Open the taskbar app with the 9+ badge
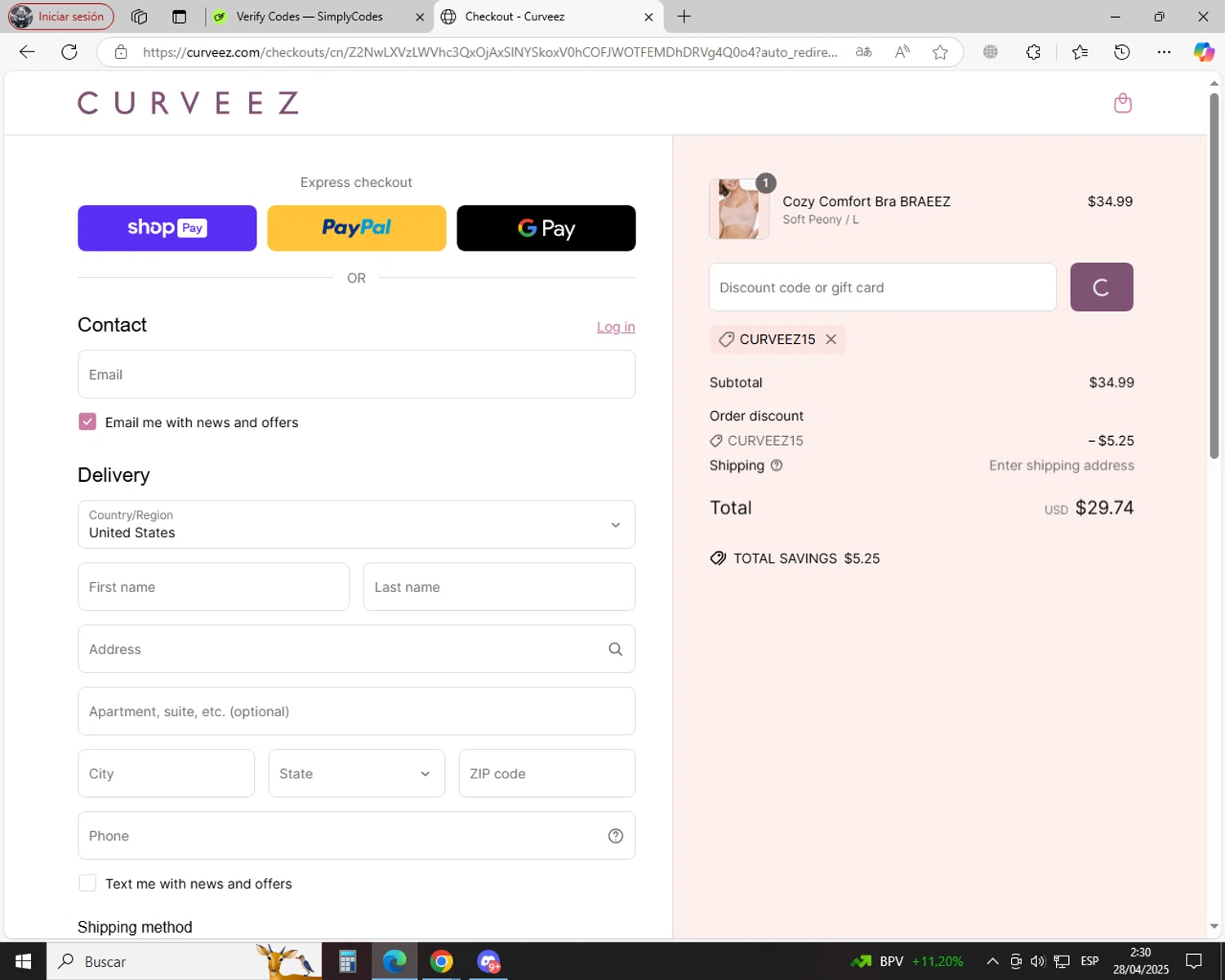Screen dimensions: 1225x980 click(x=489, y=961)
